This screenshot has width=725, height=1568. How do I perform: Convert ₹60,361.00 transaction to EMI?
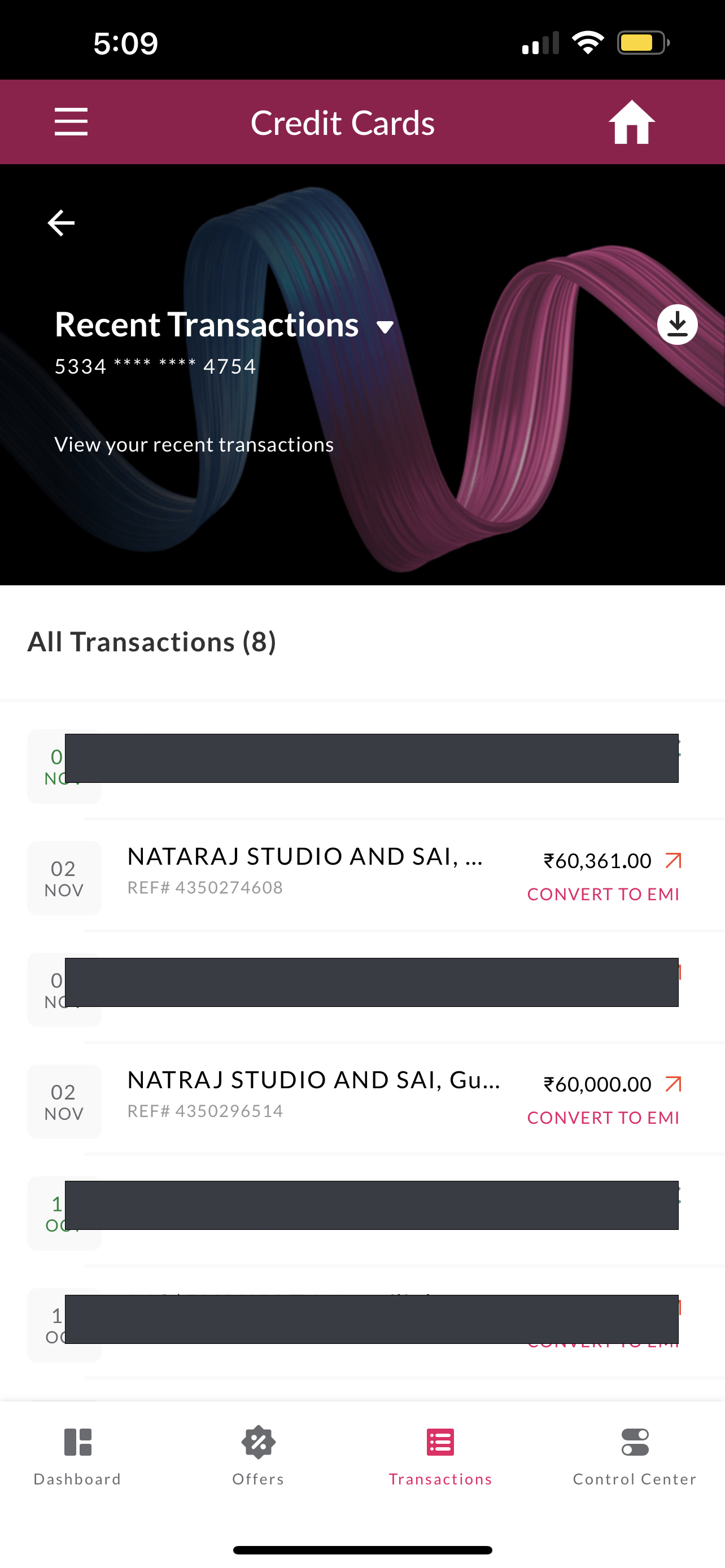[x=602, y=894]
